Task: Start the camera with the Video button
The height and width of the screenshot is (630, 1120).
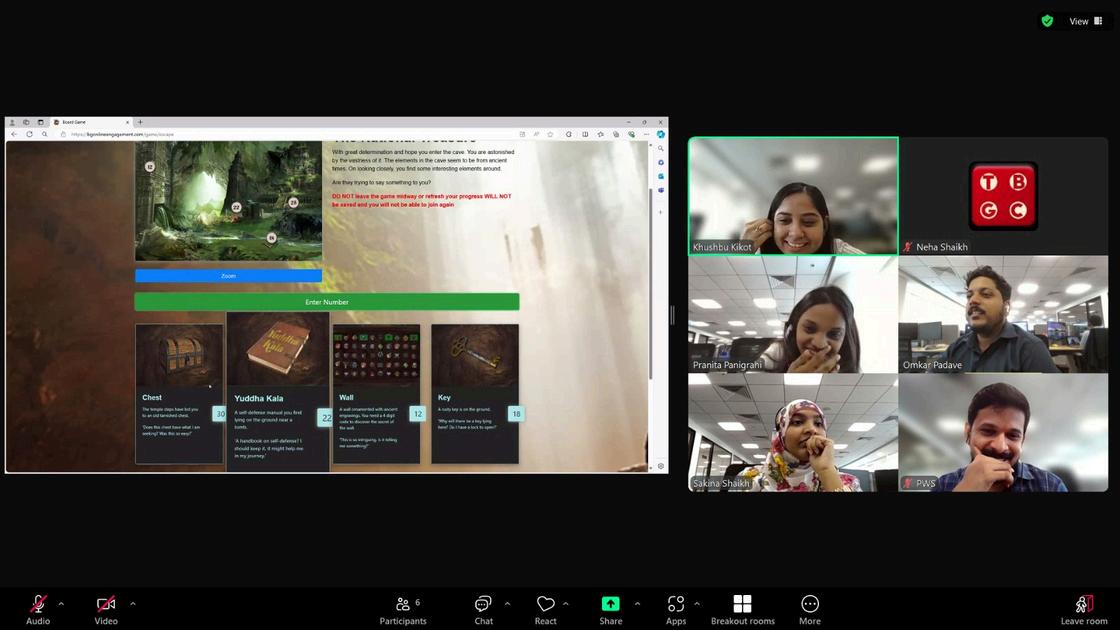Action: click(106, 610)
